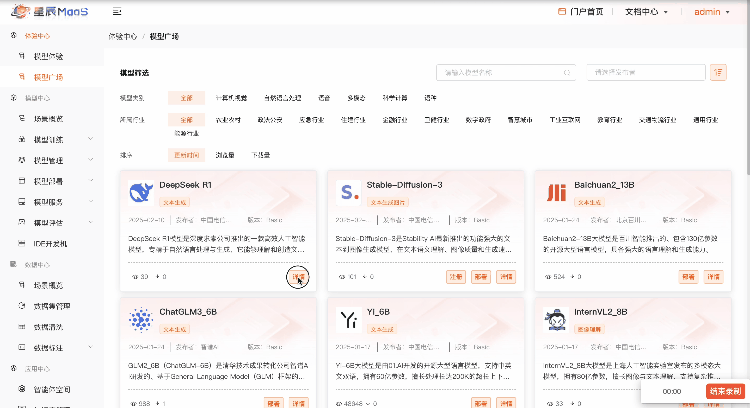Sort models by 更新时间
The width and height of the screenshot is (750, 408).
[x=187, y=155]
